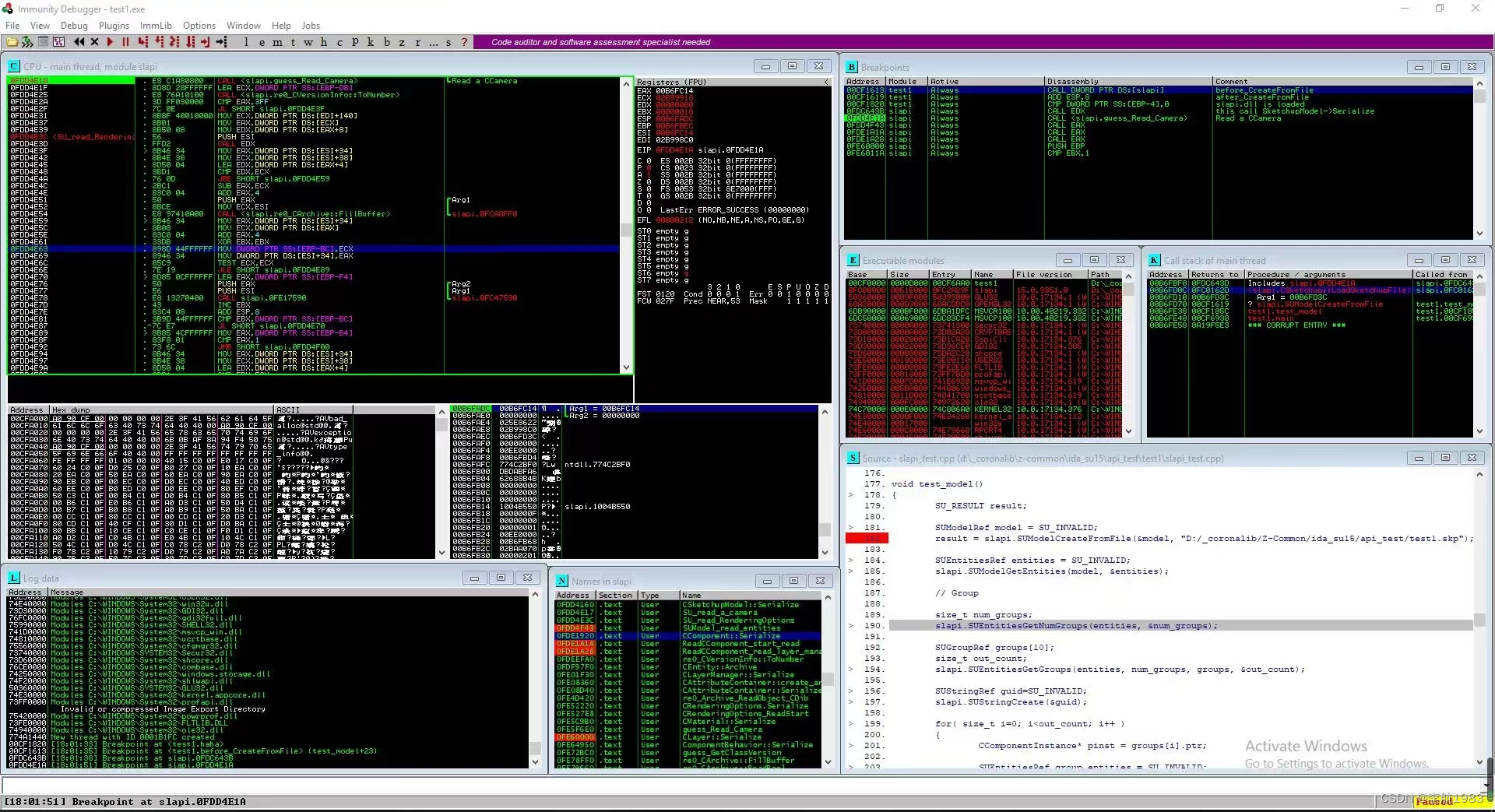Screen dimensions: 1495x812
Task: Click the red question mark help icon
Action: pyautogui.click(x=465, y=42)
